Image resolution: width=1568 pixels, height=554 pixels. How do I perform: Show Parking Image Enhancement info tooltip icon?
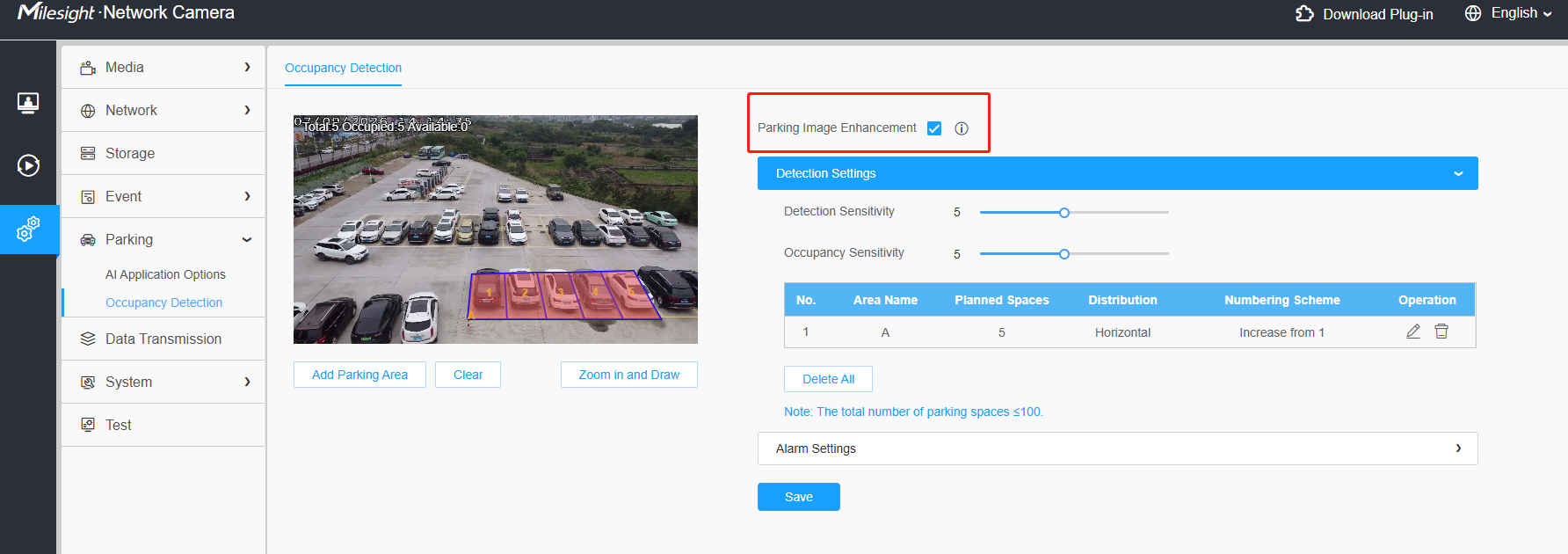coord(962,128)
